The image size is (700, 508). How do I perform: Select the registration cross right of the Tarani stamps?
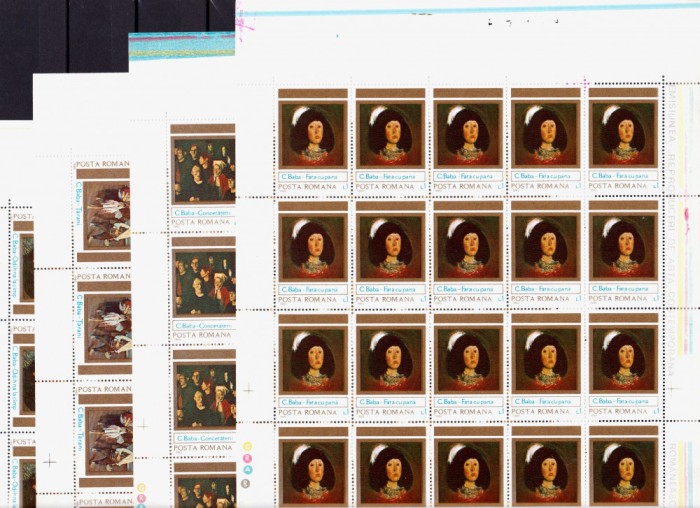click(143, 424)
